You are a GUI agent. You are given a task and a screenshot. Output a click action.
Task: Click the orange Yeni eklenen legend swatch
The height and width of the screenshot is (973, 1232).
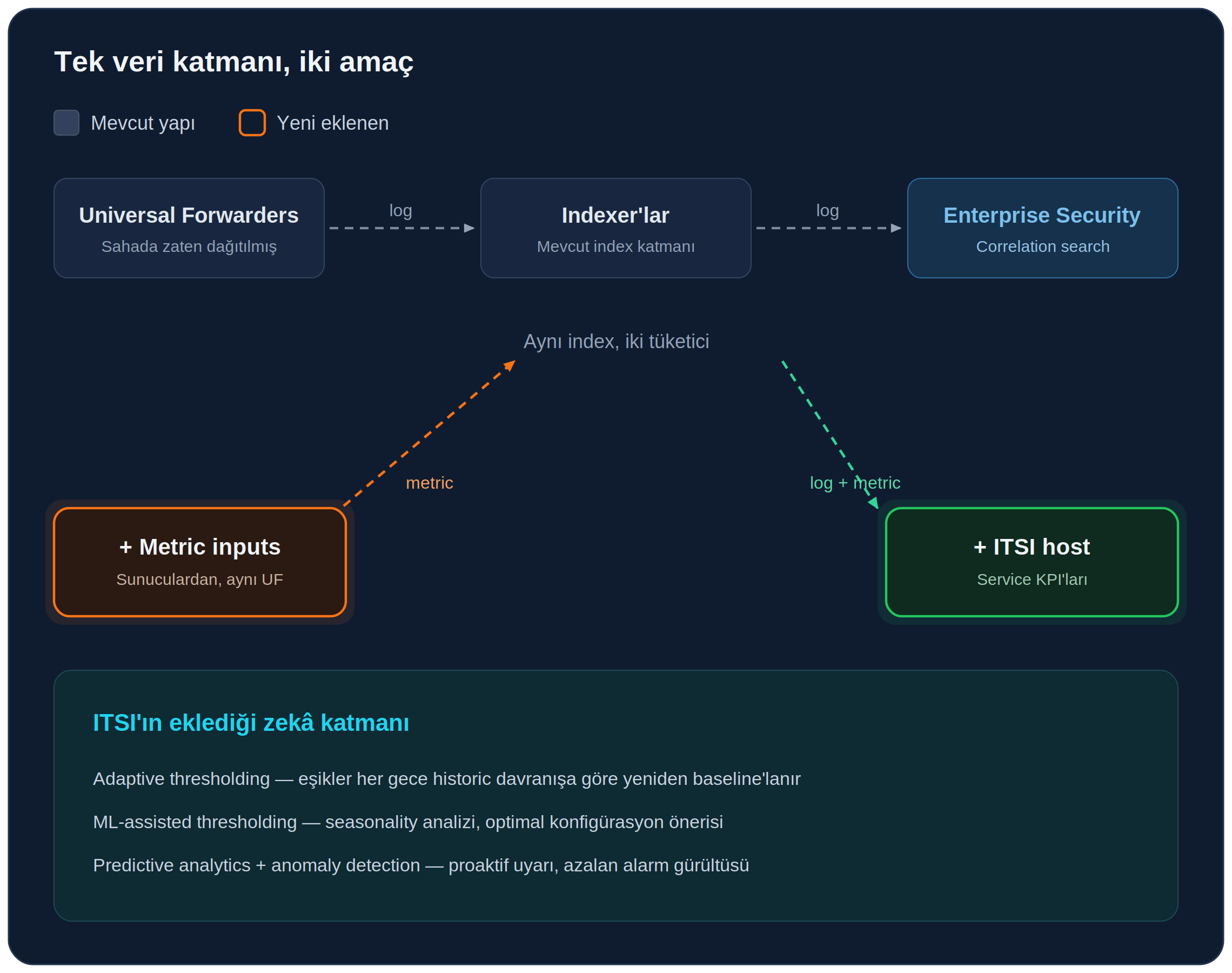252,123
